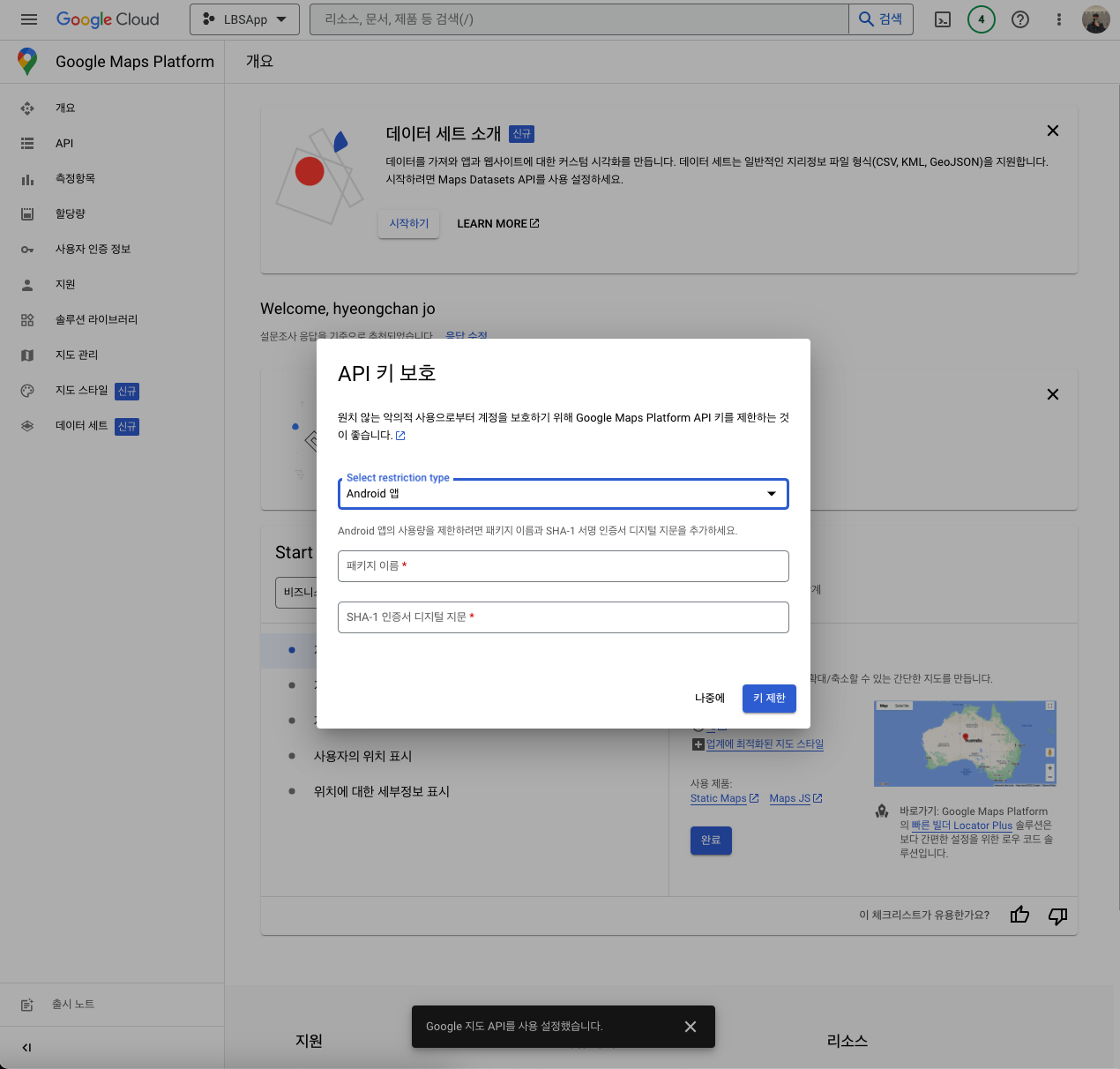Click the 개요 overview sidebar icon
Viewport: 1120px width, 1069px height.
pyautogui.click(x=27, y=108)
